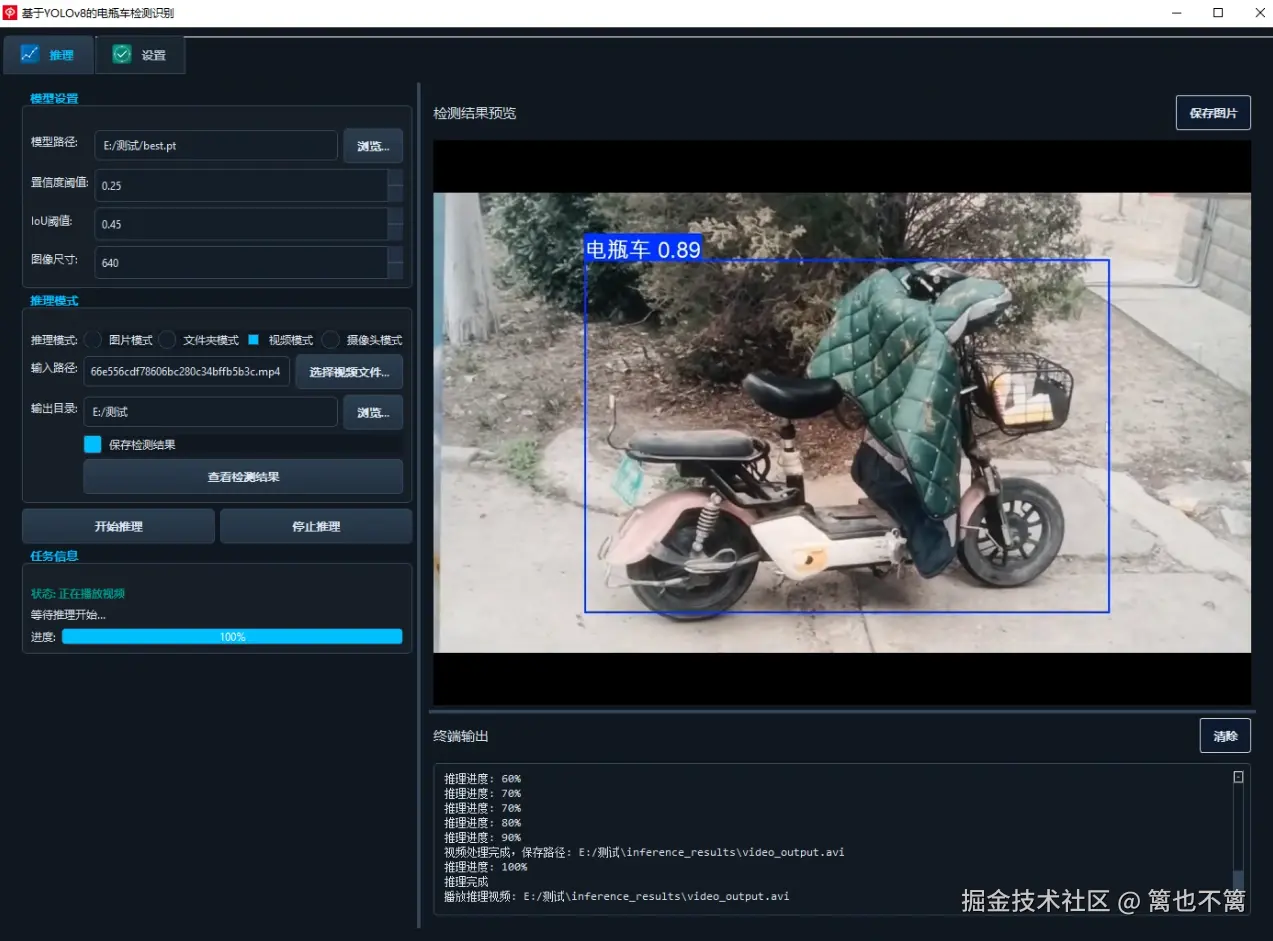Image resolution: width=1273 pixels, height=941 pixels.
Task: Click the terminal line 推理进度: 100%
Action: [485, 867]
